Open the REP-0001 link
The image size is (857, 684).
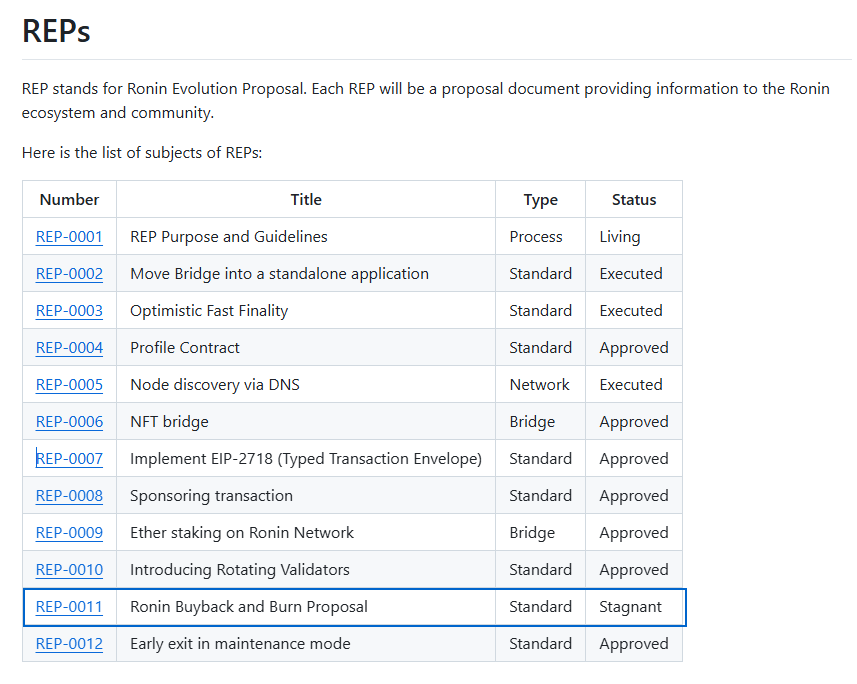coord(69,237)
